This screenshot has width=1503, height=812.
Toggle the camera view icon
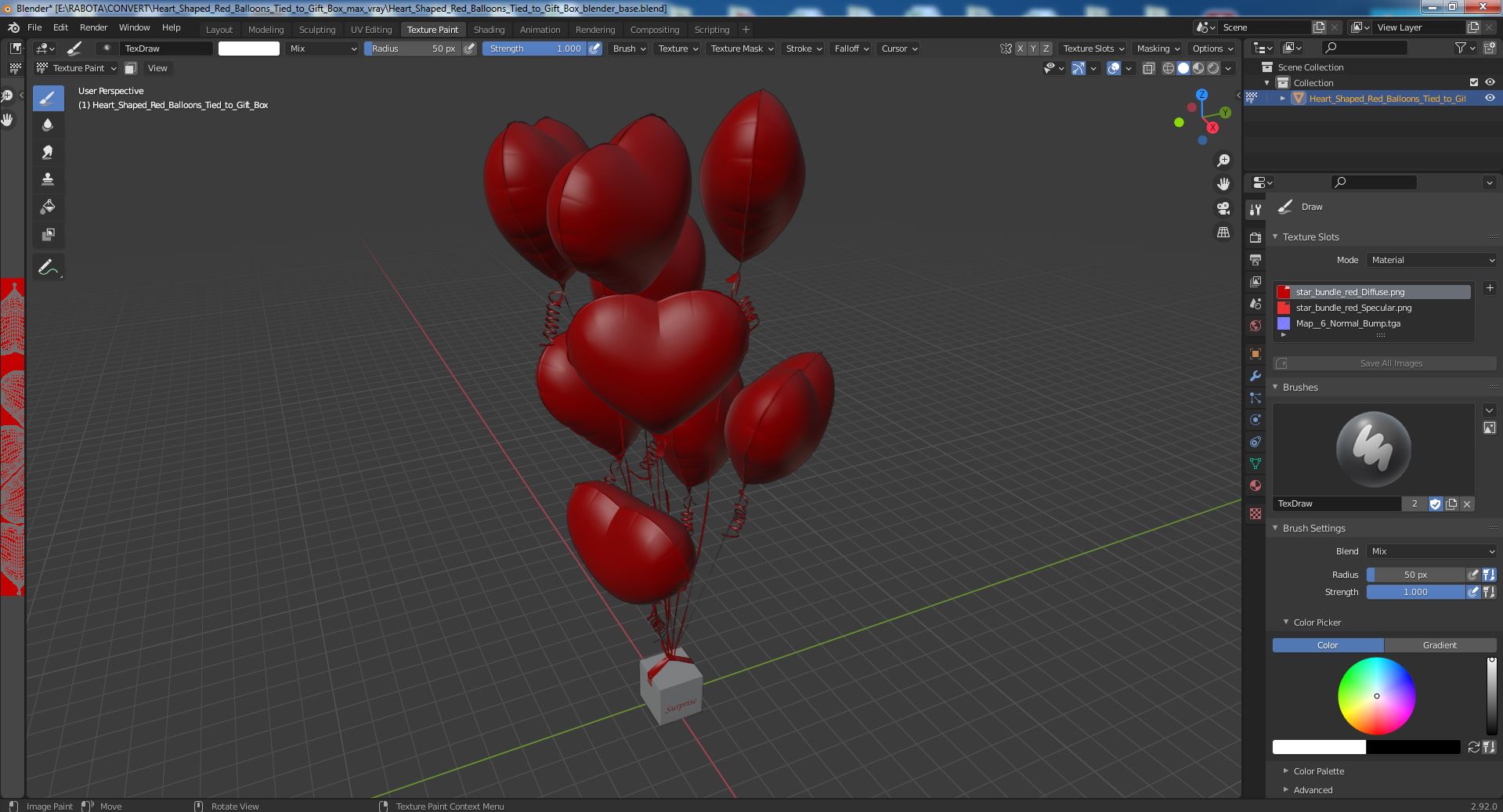point(1223,208)
